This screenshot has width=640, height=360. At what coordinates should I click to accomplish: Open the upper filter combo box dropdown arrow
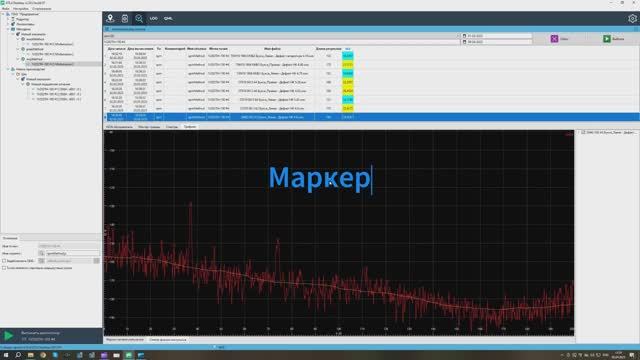458,36
